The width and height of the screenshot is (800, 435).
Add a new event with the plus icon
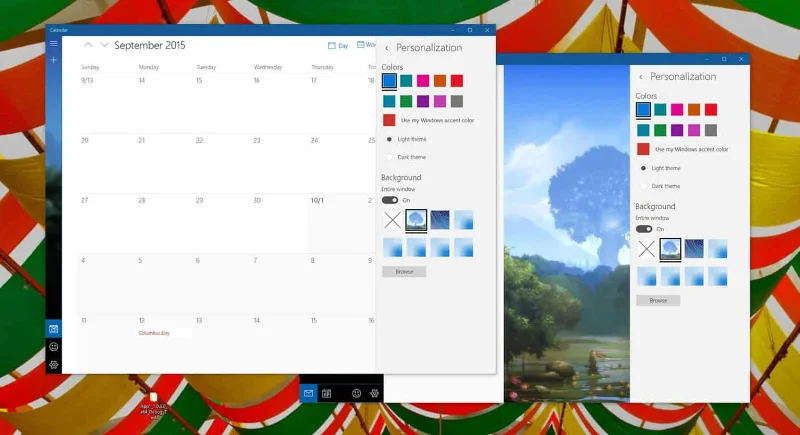click(54, 60)
